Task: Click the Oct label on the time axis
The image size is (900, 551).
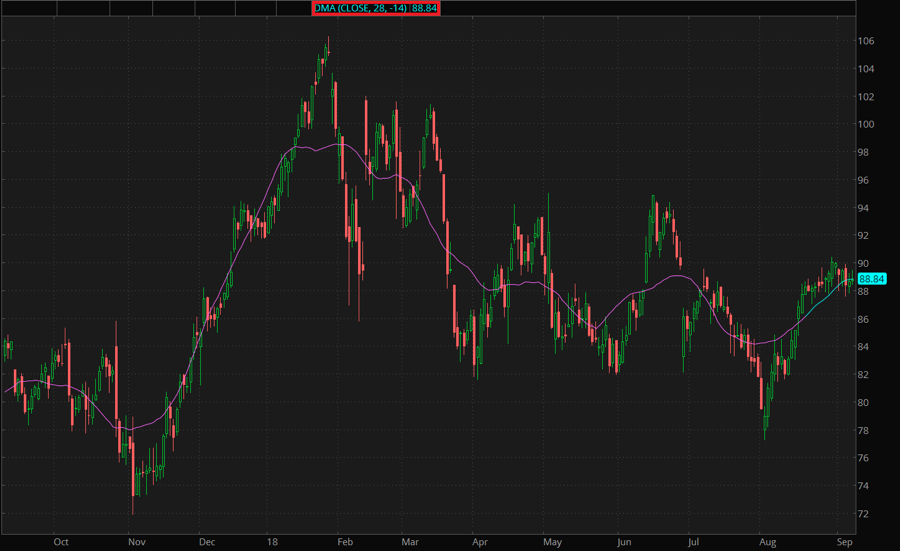Action: (x=61, y=541)
